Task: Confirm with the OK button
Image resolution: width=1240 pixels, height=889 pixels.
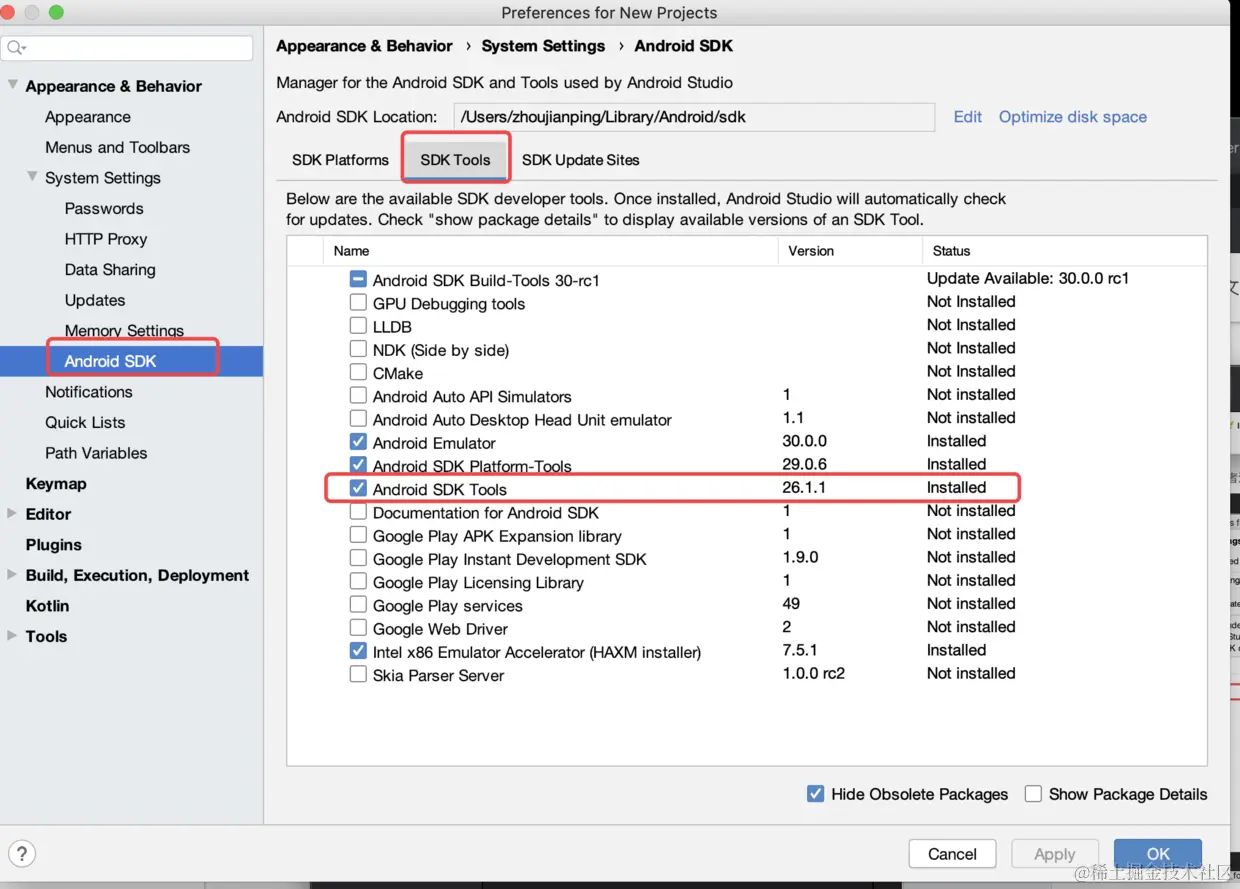Action: point(1158,854)
